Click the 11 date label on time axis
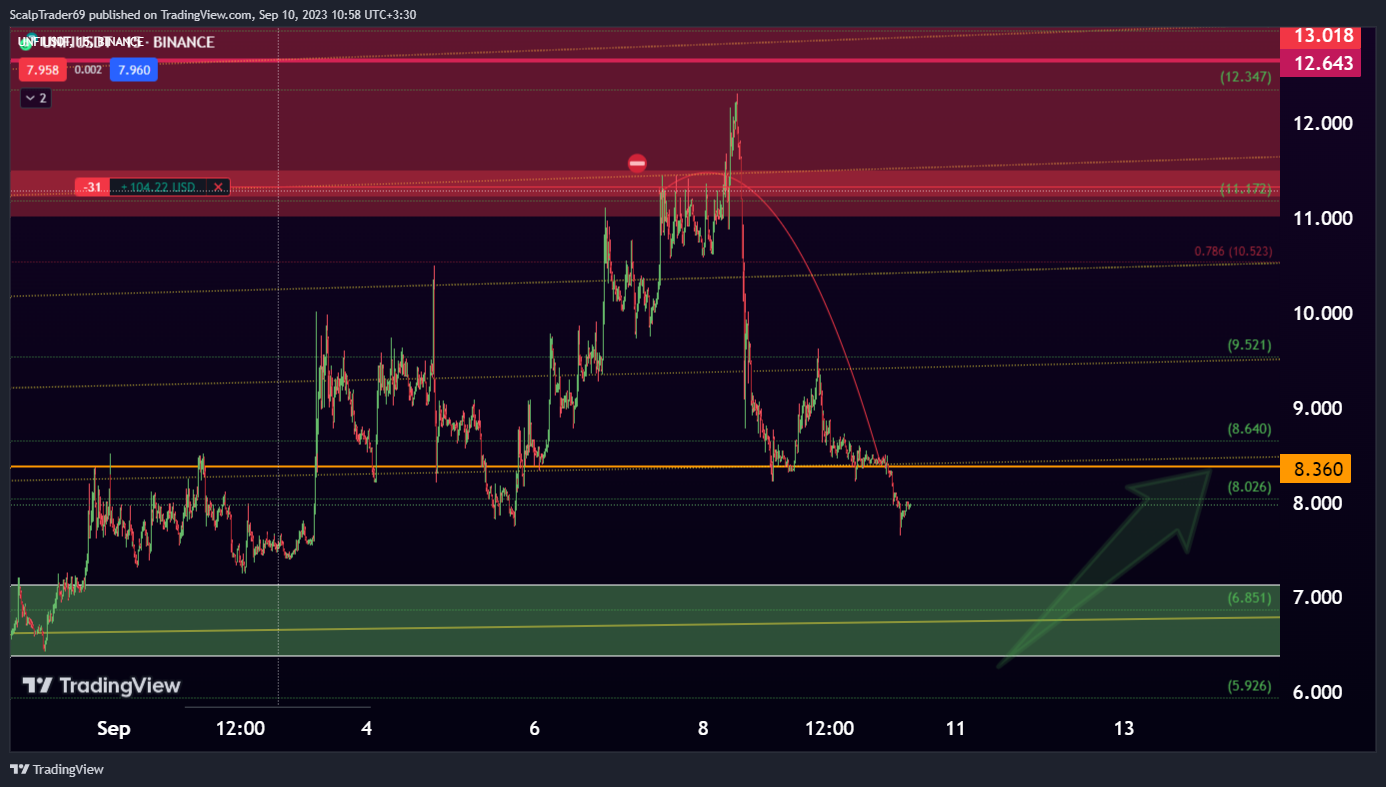This screenshot has width=1386, height=787. coord(955,729)
